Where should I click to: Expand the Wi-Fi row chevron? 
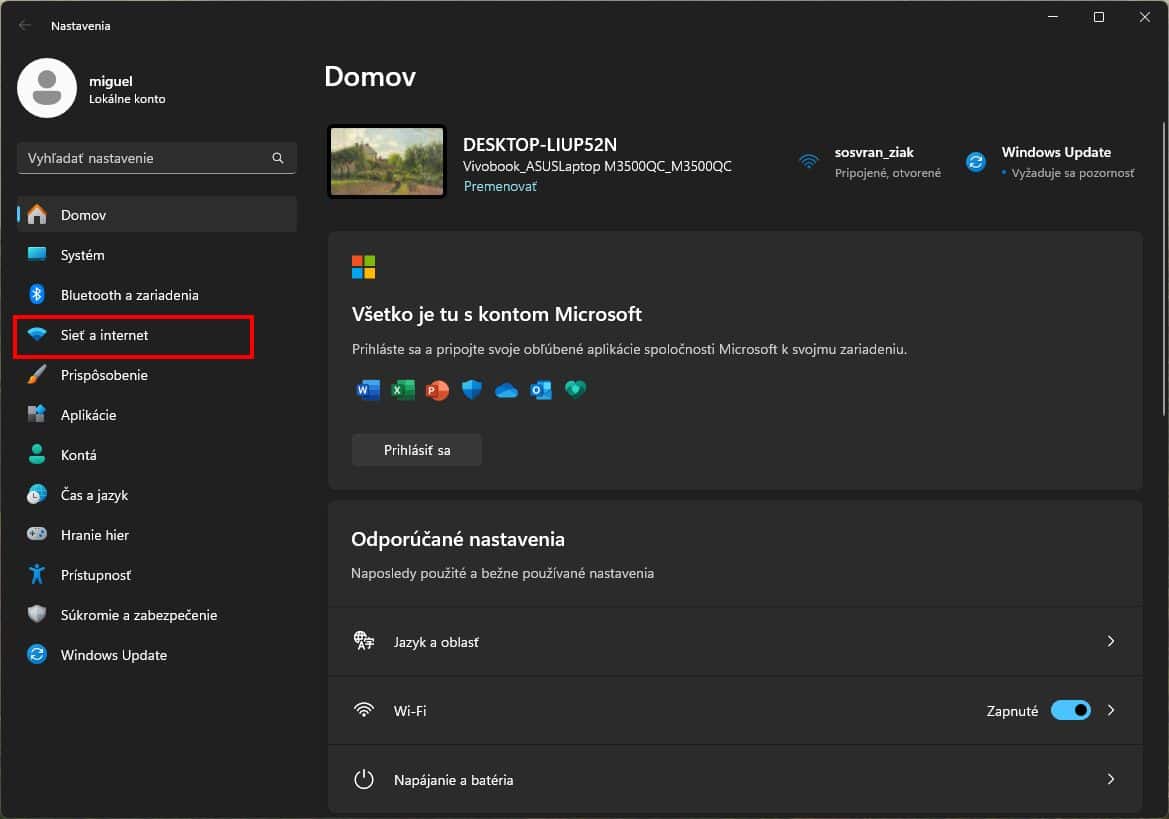tap(1111, 710)
